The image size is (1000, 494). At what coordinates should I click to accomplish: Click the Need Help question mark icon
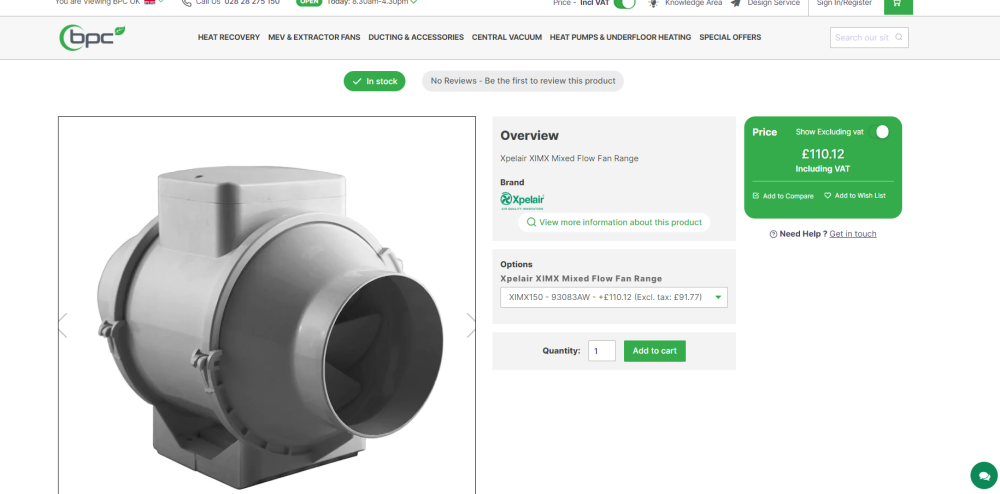pyautogui.click(x=773, y=234)
